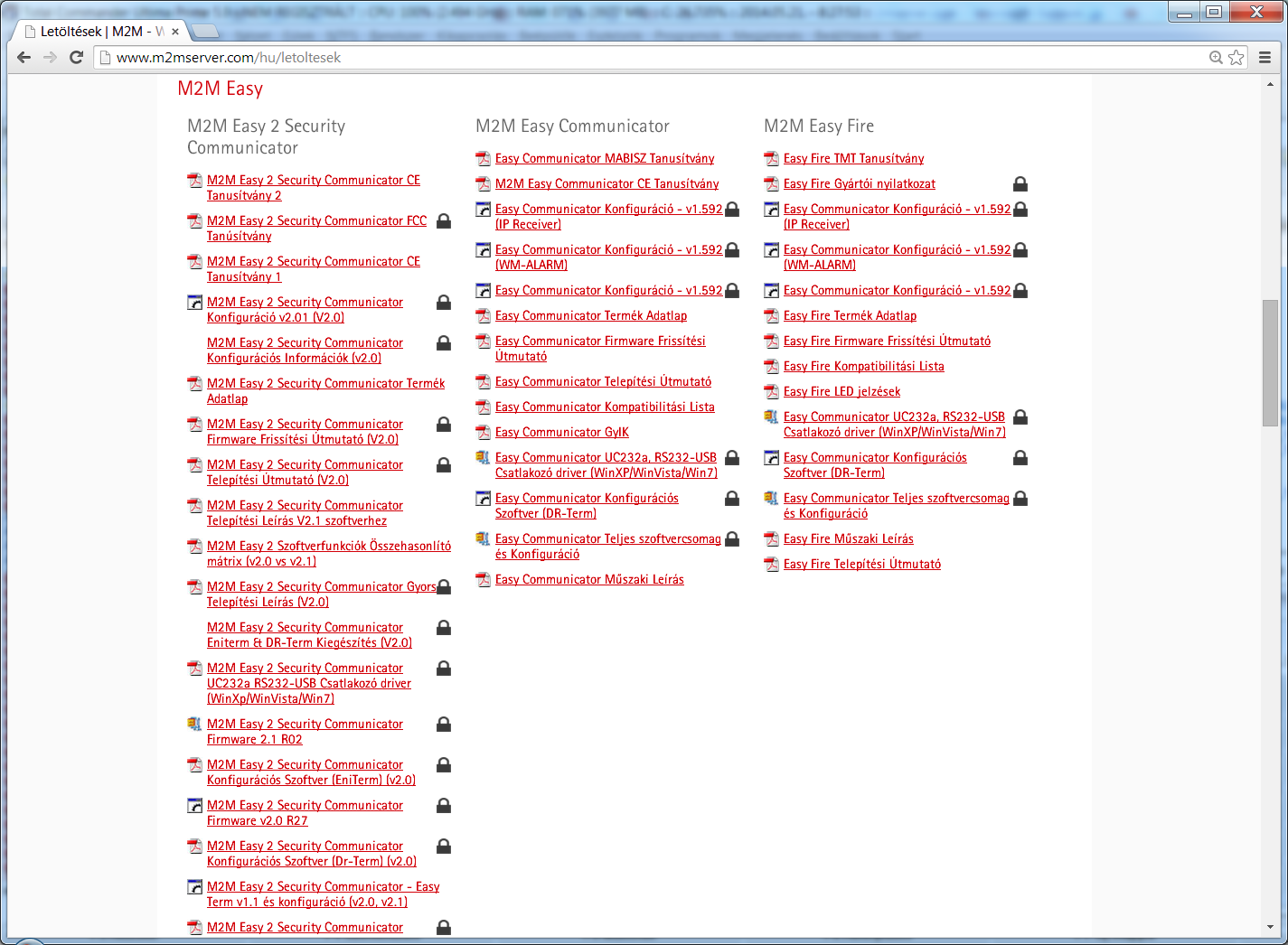Click the red M2M Easy section title
The height and width of the screenshot is (945, 1288).
click(220, 89)
